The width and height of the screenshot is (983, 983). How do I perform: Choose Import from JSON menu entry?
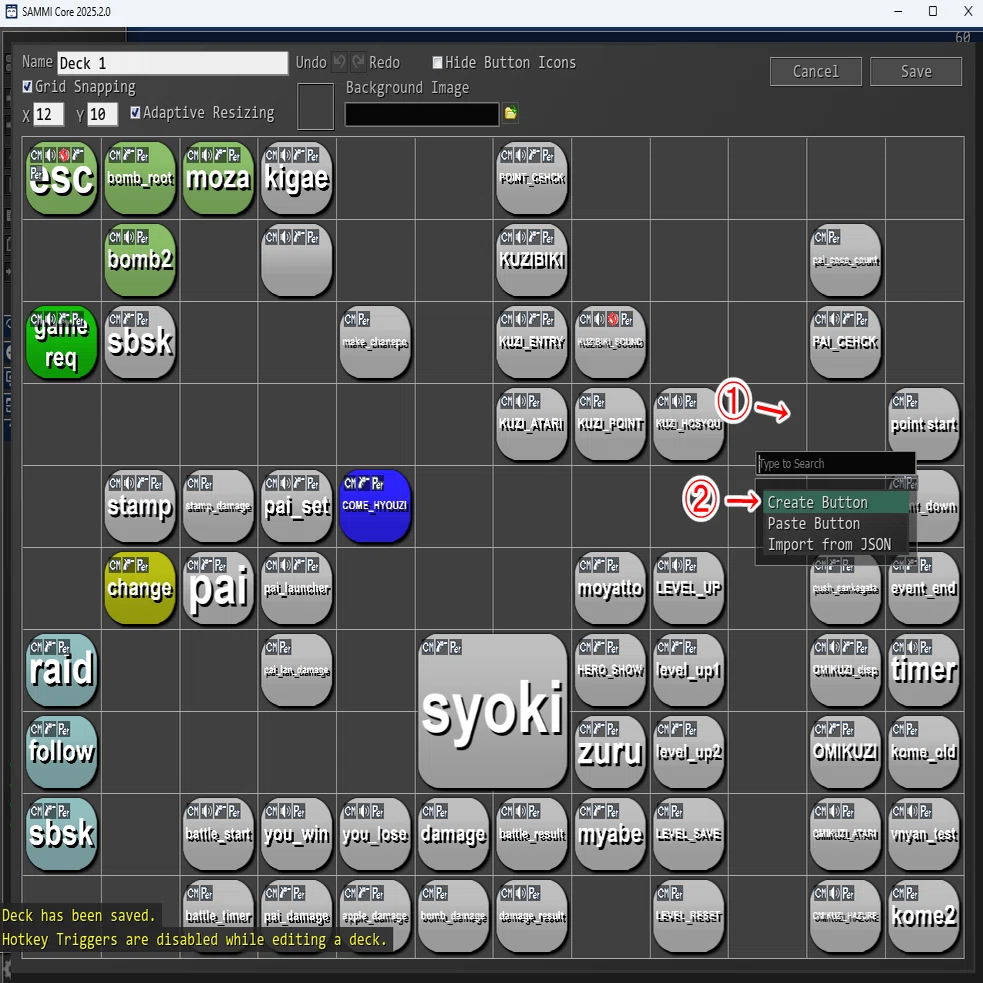(x=835, y=544)
